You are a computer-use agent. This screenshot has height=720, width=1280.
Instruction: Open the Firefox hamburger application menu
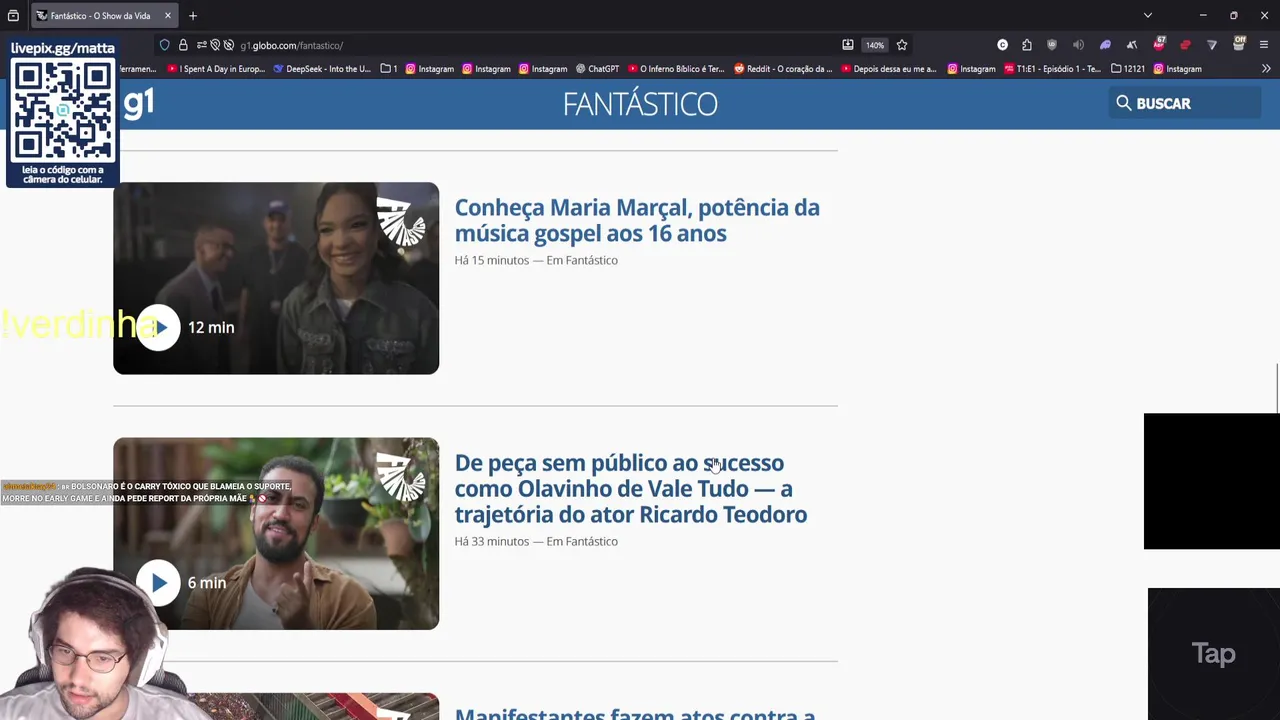[x=1264, y=45]
